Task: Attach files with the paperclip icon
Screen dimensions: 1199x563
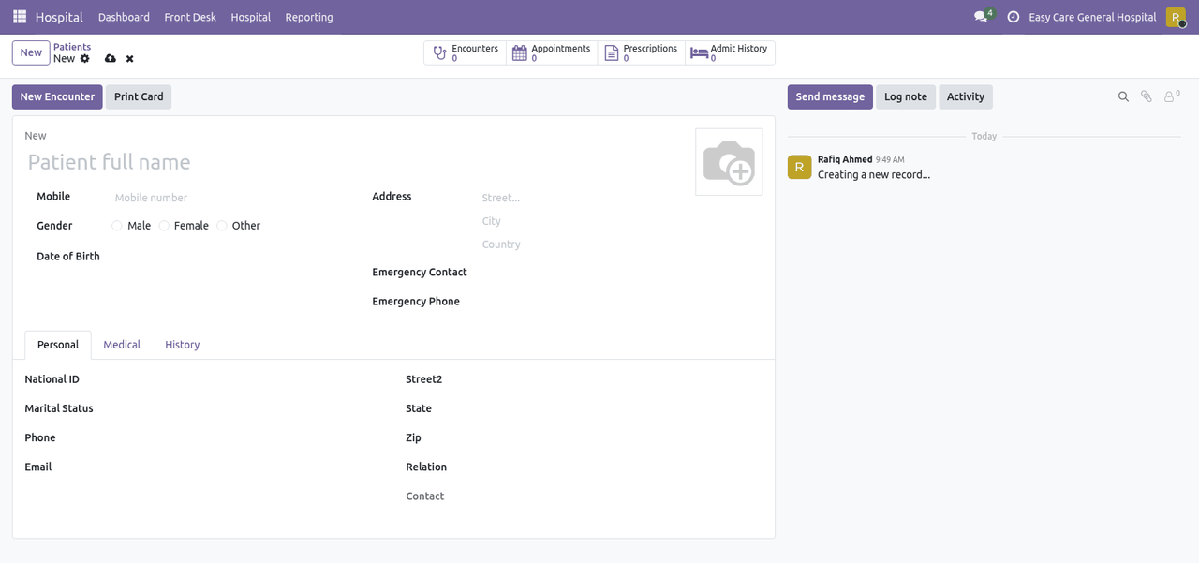Action: click(x=1145, y=96)
